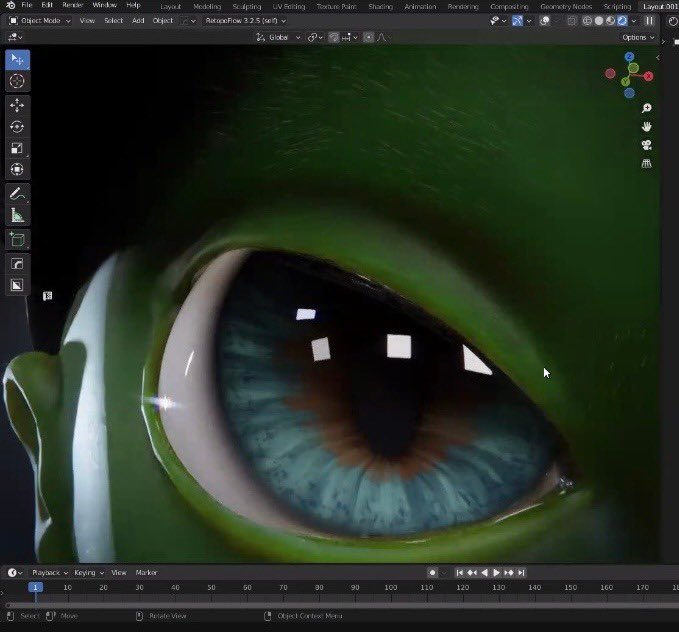Switch to solid shading mode
This screenshot has width=679, height=632.
599,21
